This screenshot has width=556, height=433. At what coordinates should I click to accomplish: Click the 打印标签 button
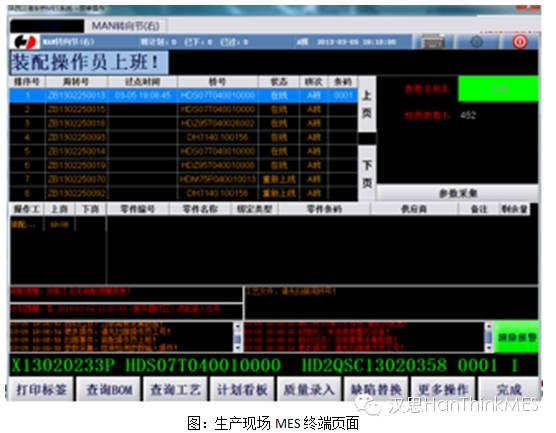click(x=41, y=390)
